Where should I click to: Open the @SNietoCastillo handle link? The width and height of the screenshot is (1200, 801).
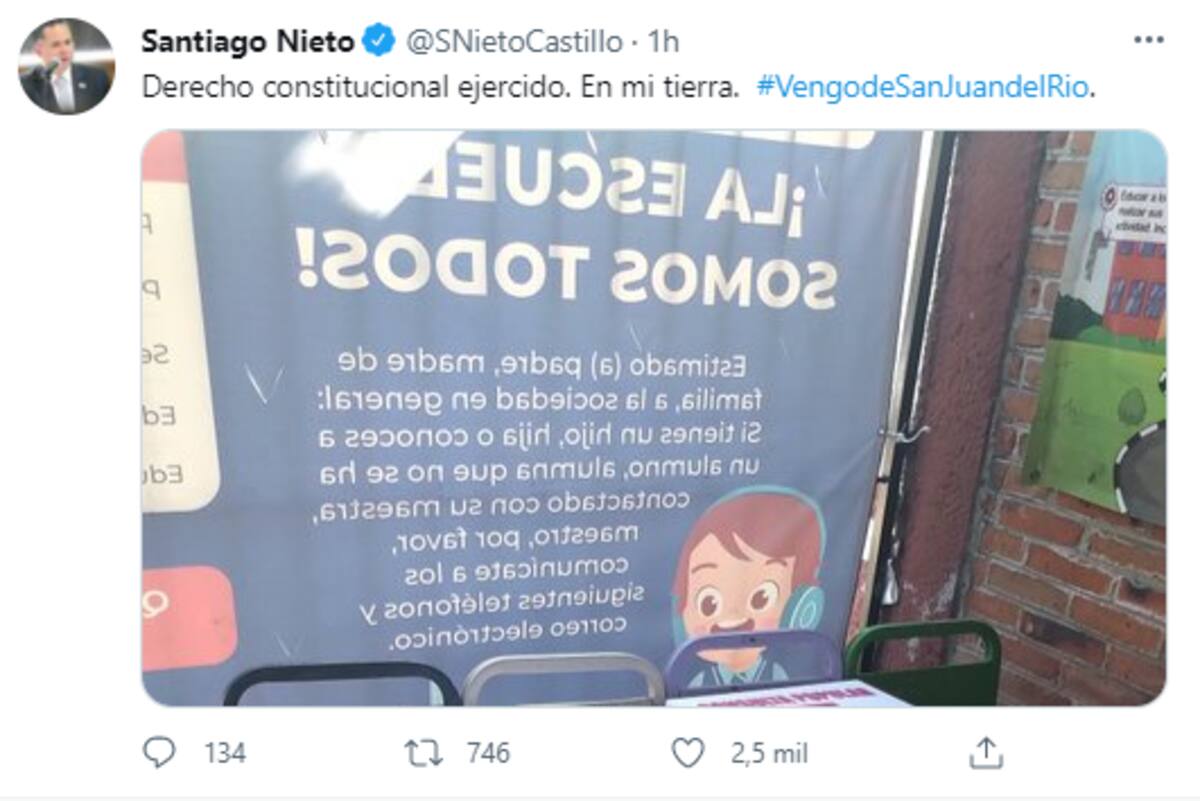(x=512, y=41)
